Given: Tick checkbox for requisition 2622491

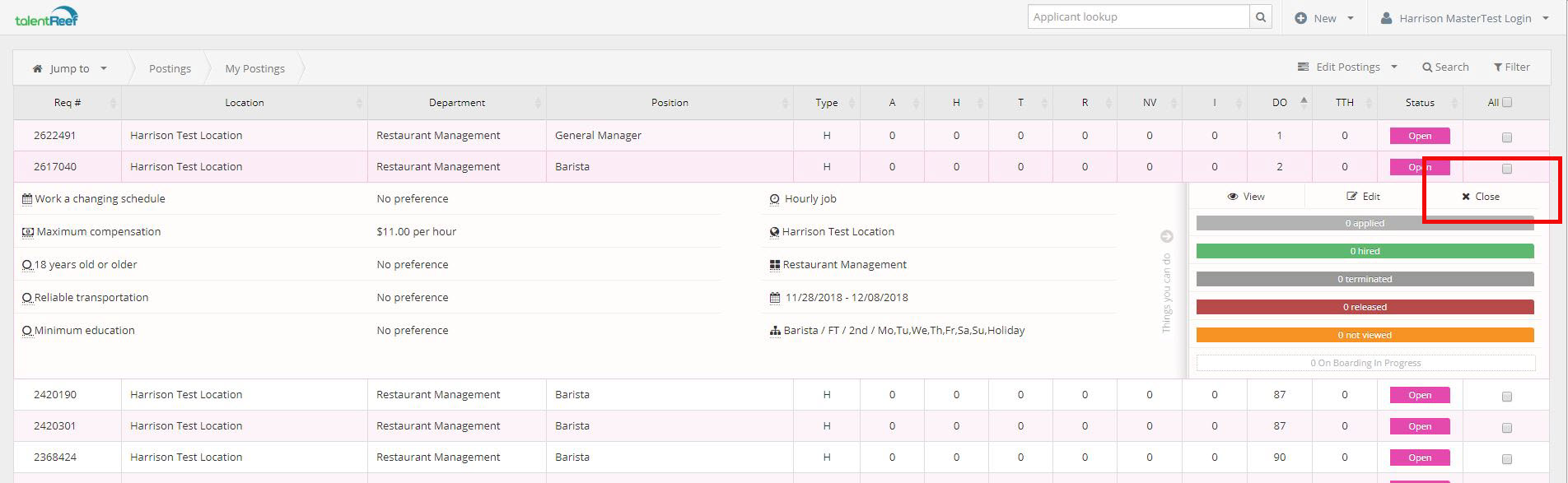Looking at the screenshot, I should point(1507,137).
